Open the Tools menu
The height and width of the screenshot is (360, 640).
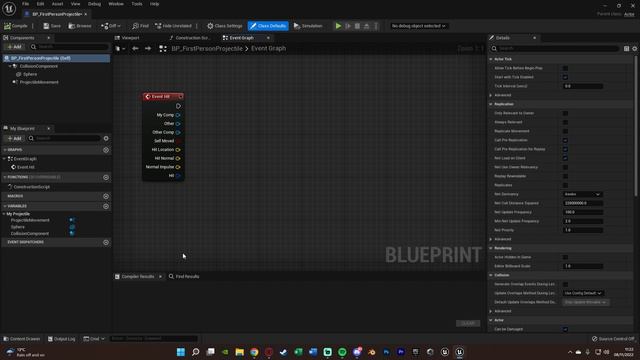coord(137,4)
